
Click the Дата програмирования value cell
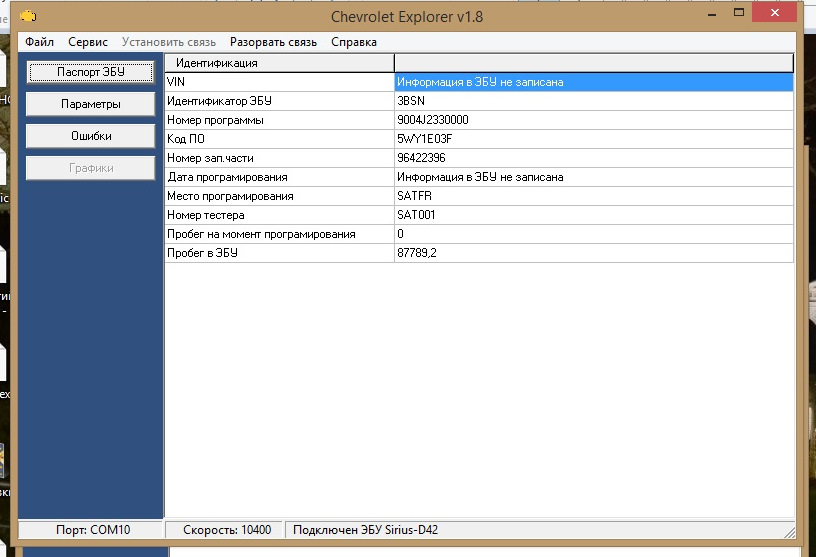594,177
